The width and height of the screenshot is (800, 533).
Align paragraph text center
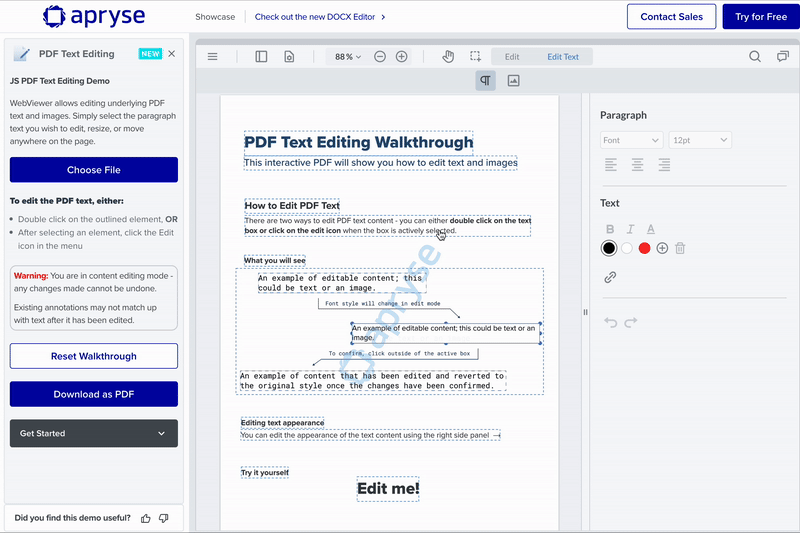pyautogui.click(x=637, y=164)
